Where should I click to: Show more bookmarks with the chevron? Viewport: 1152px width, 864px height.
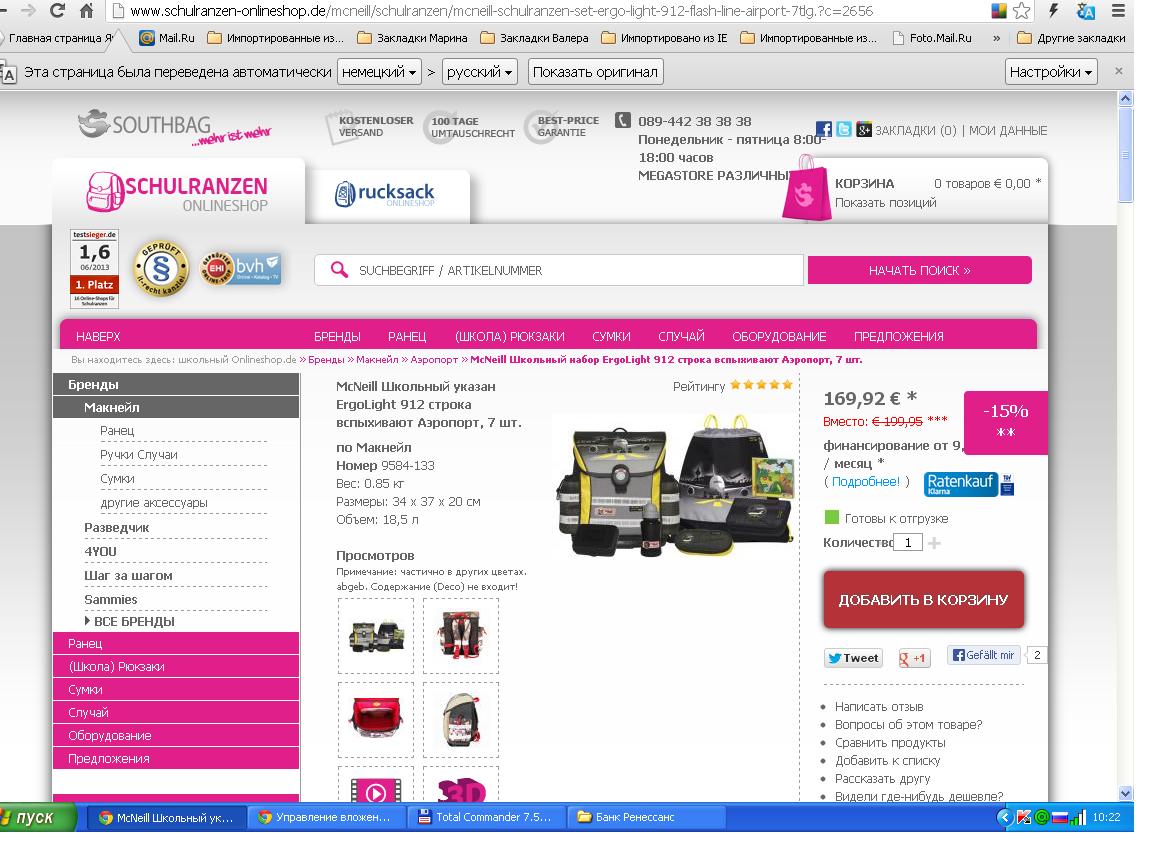pos(996,38)
